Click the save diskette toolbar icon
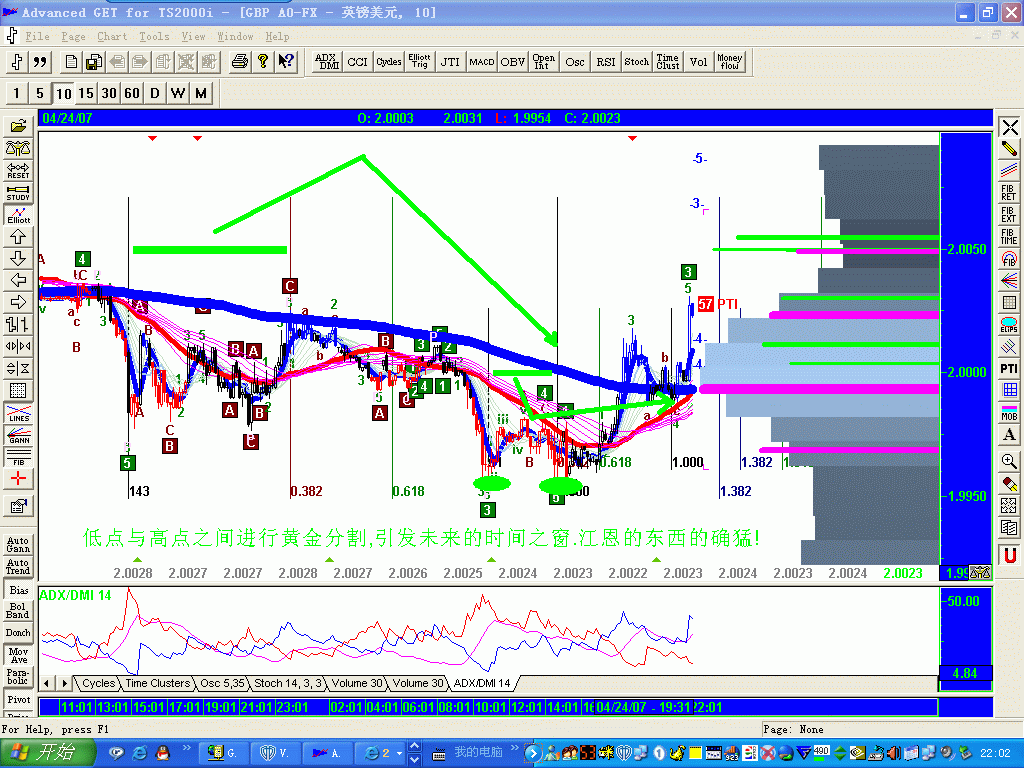Viewport: 1024px width, 768px height. click(x=93, y=62)
